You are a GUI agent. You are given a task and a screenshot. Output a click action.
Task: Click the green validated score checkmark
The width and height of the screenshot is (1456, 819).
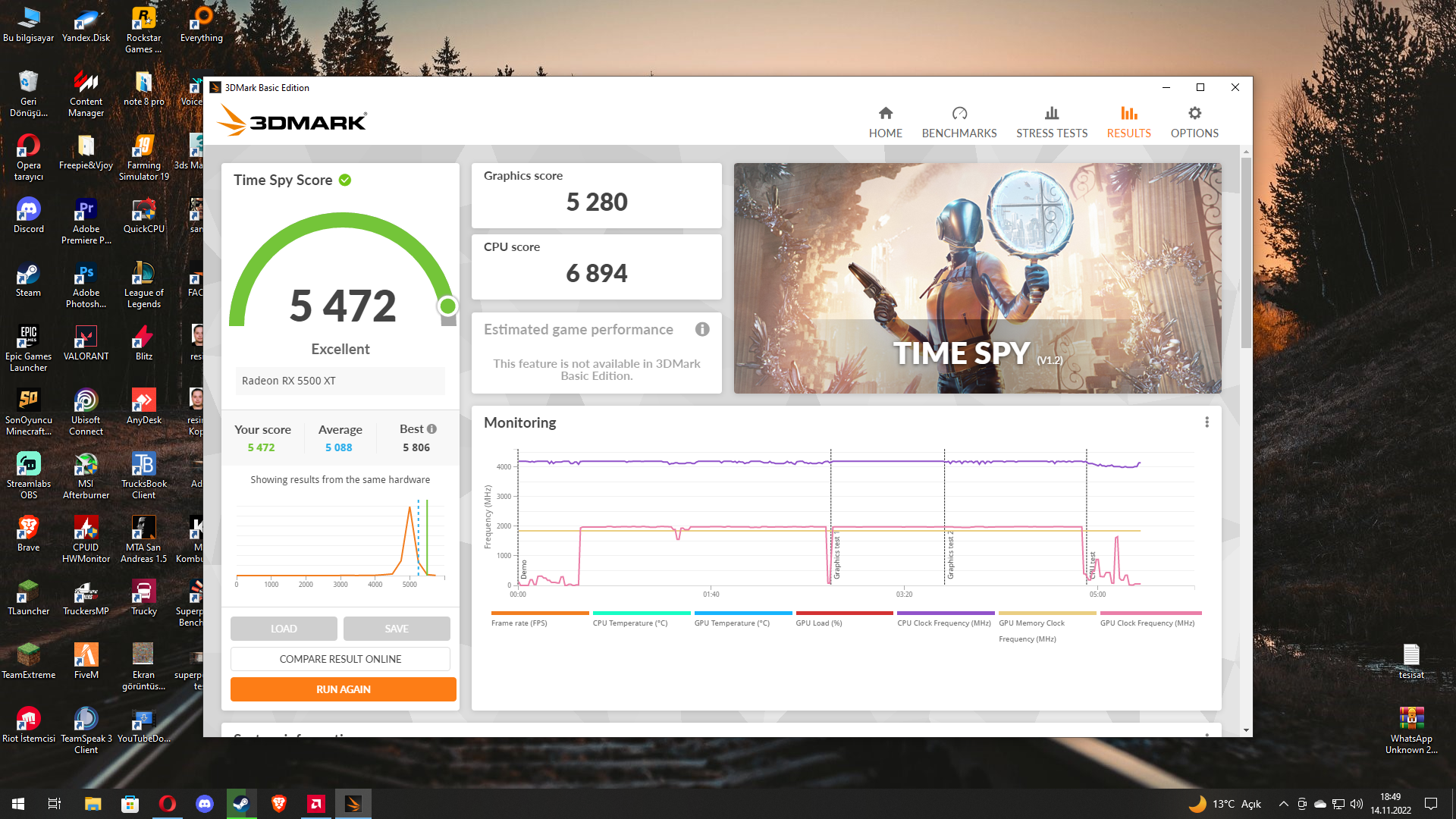(345, 180)
